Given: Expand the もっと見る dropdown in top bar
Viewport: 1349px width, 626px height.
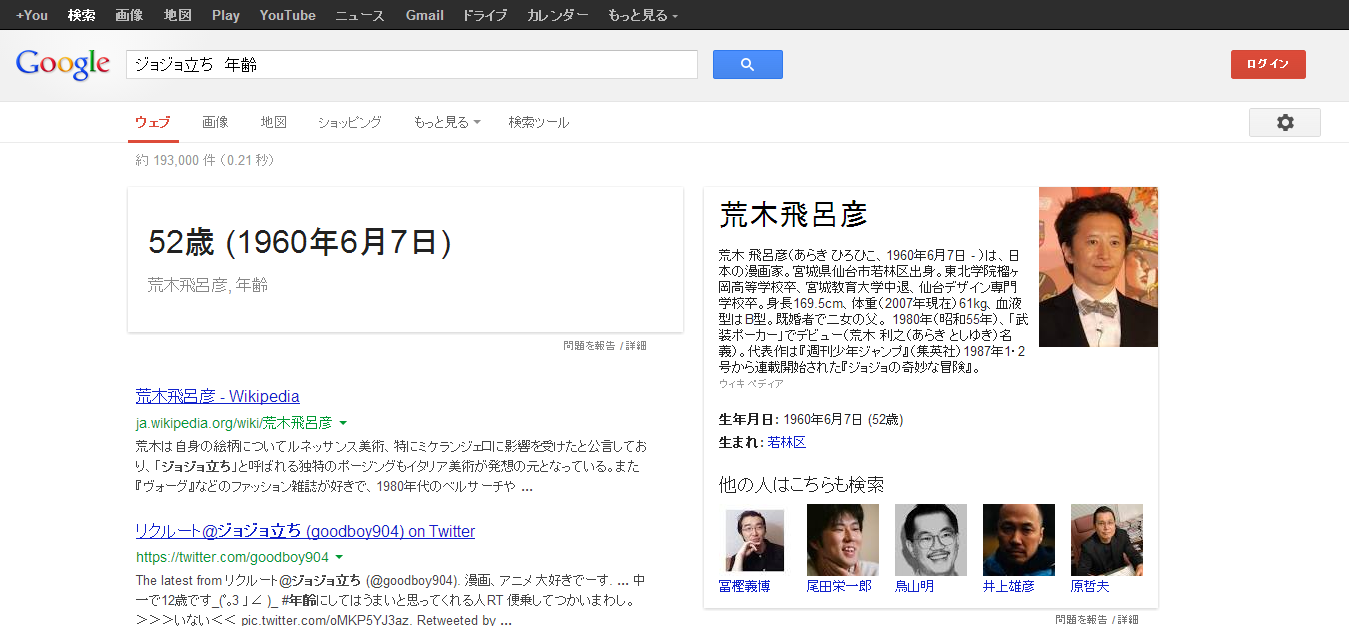Looking at the screenshot, I should point(642,15).
